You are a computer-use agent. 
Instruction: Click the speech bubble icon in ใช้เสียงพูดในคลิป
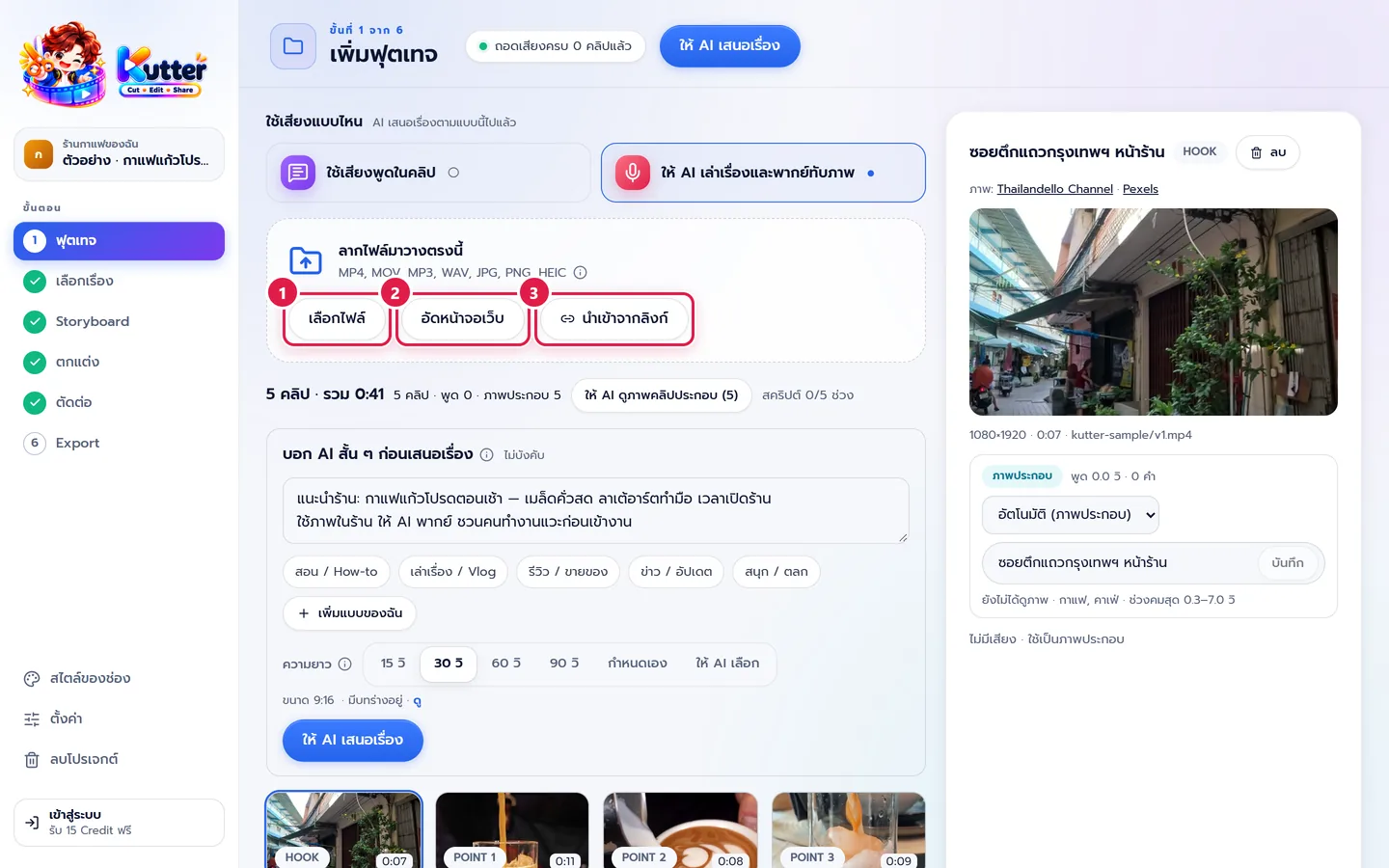[x=298, y=173]
